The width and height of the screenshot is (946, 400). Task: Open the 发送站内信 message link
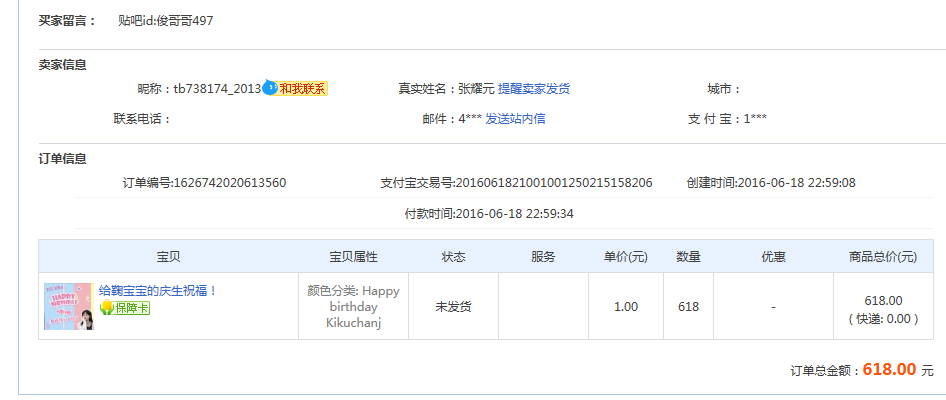(x=515, y=119)
